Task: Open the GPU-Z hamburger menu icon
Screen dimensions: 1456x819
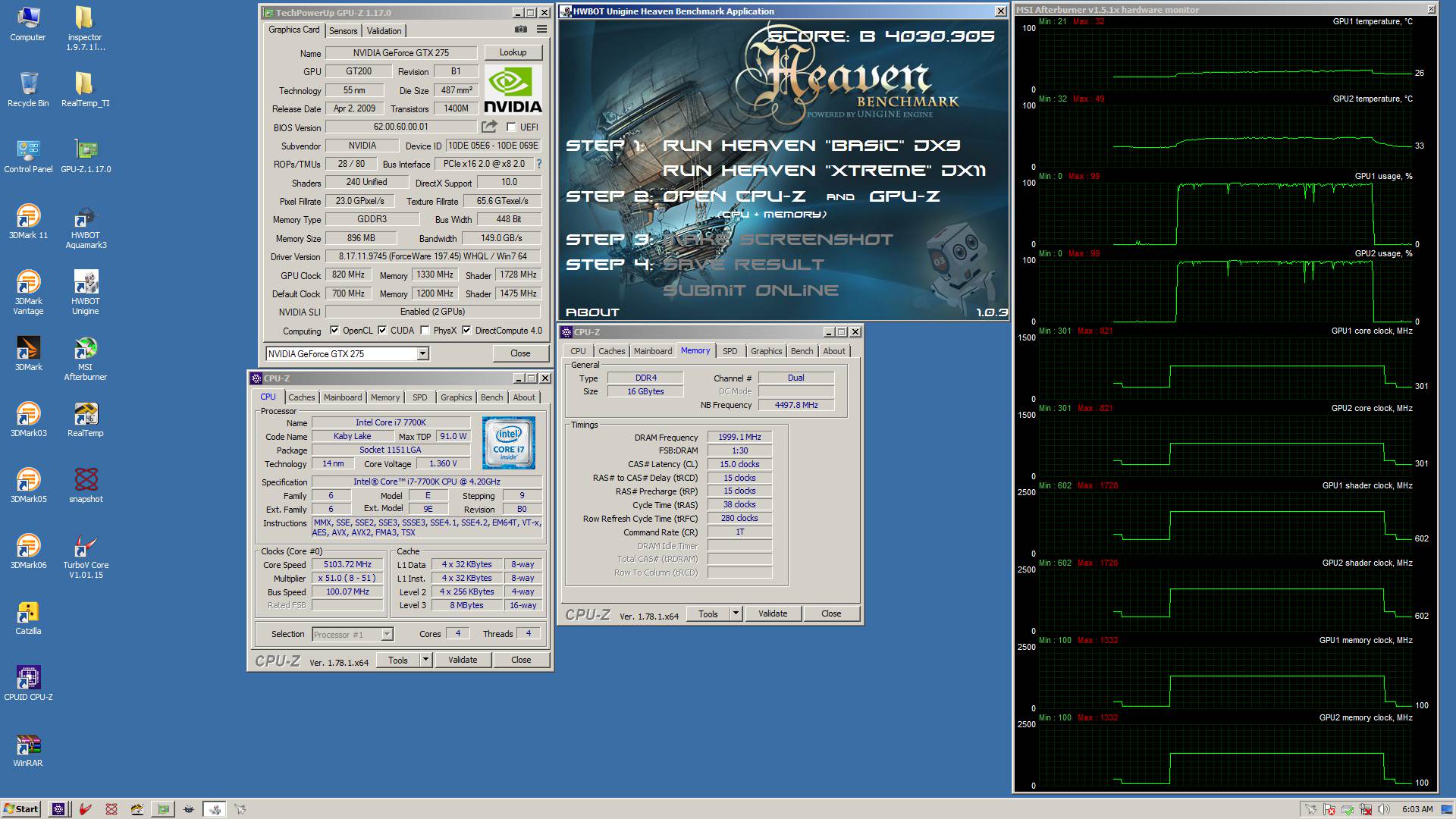Action: [541, 30]
